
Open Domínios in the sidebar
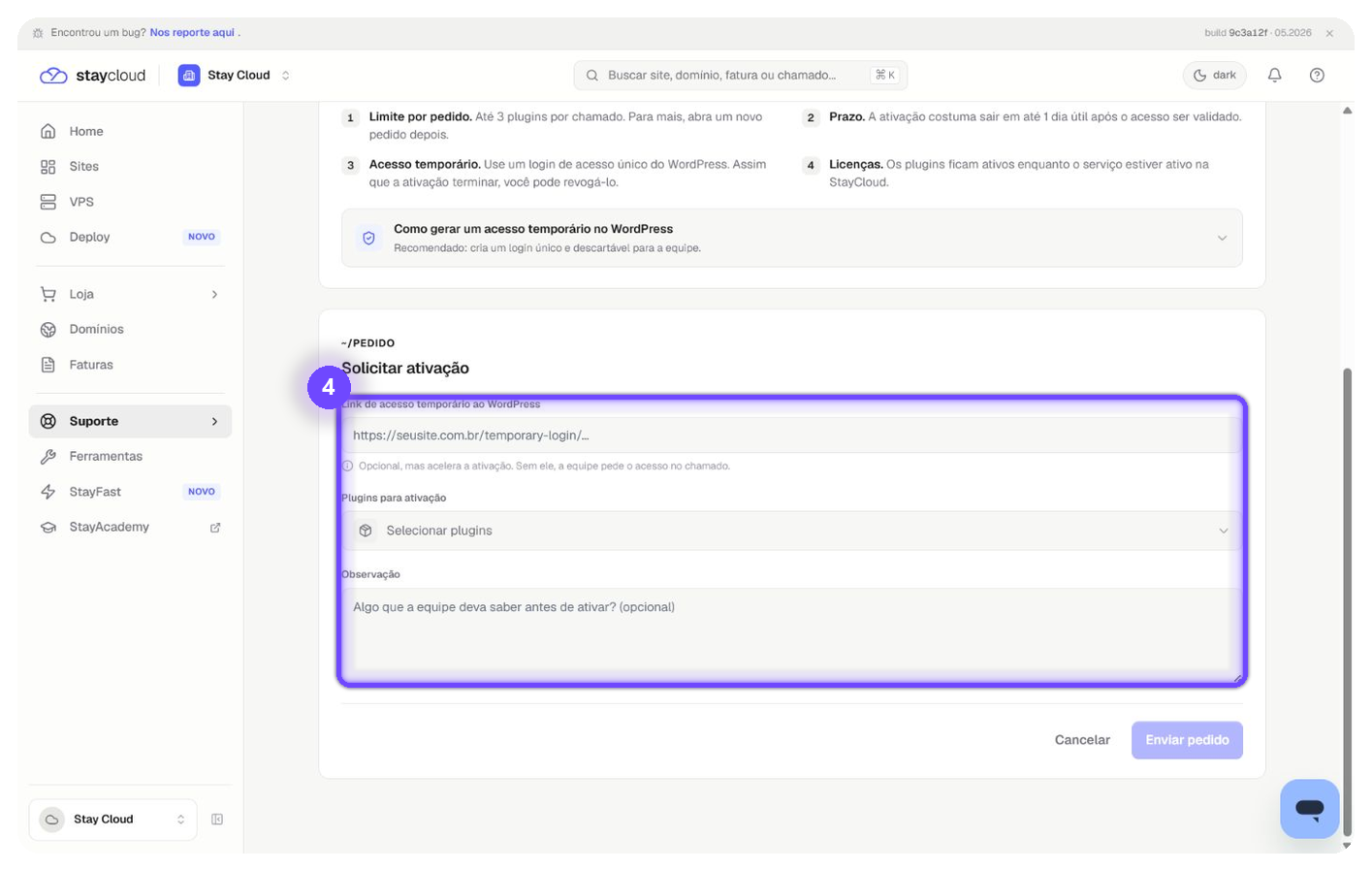tap(130, 330)
